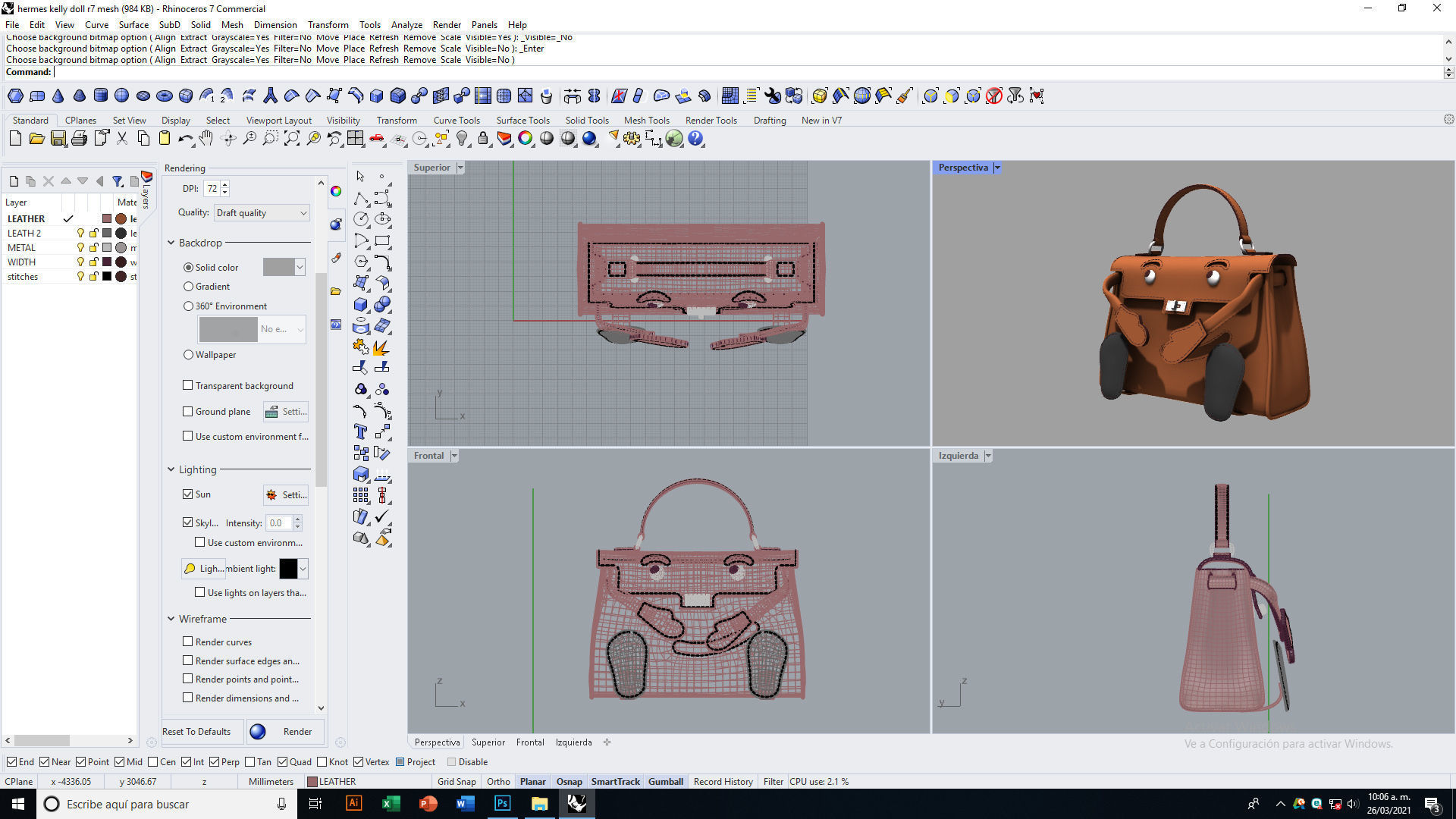Enable the Transparent background checkbox
The width and height of the screenshot is (1456, 819).
(x=187, y=385)
